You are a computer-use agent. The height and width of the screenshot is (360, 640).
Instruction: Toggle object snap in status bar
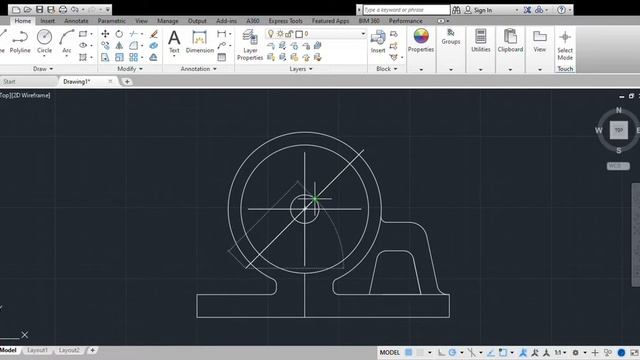coord(503,352)
